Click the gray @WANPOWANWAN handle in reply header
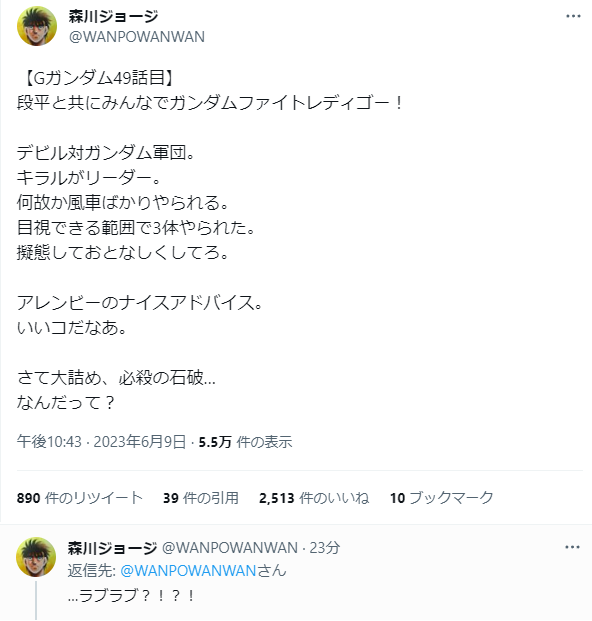 [230, 548]
